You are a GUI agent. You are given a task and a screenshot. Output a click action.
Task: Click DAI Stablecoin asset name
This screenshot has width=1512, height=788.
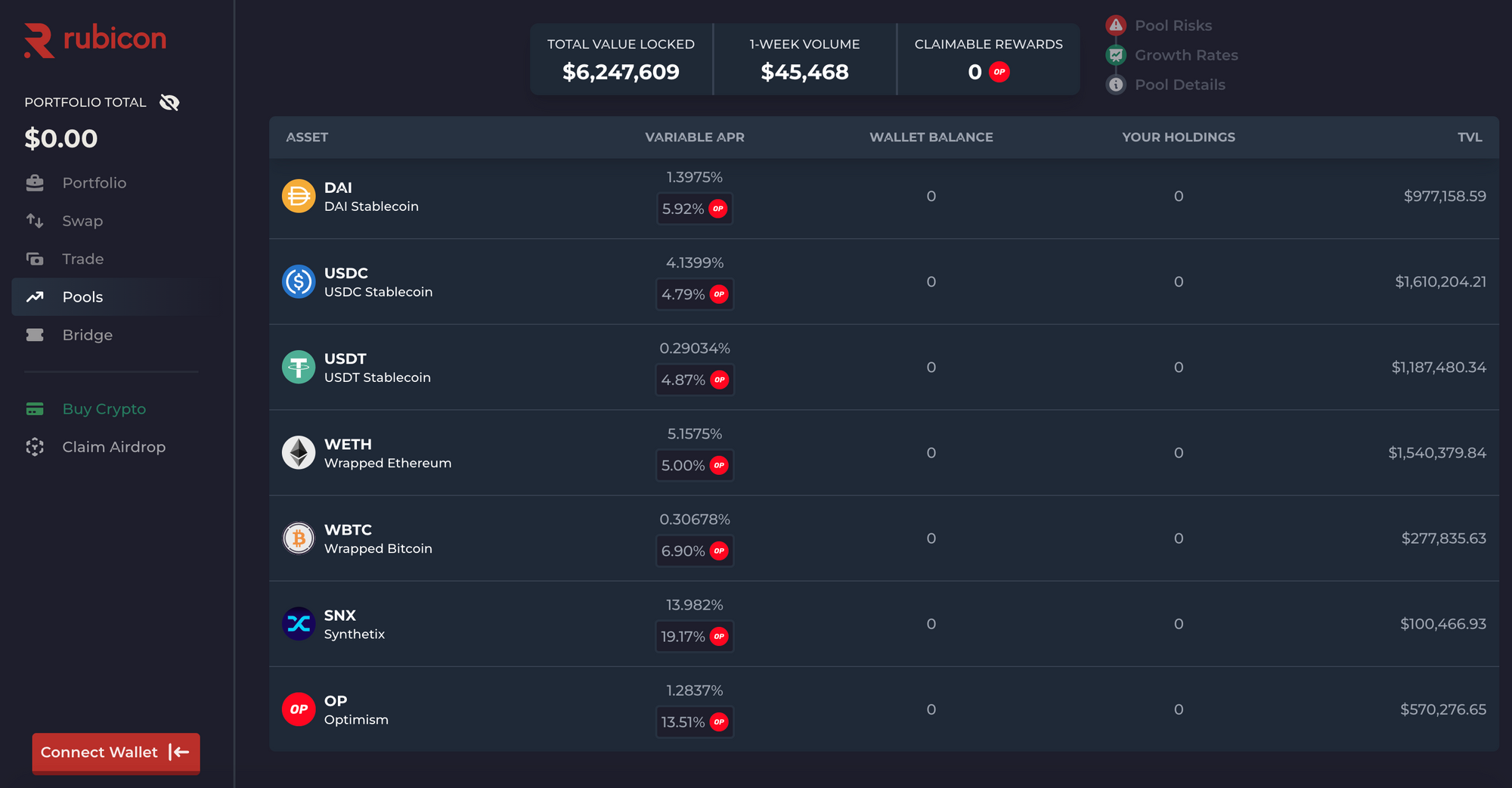pyautogui.click(x=371, y=206)
